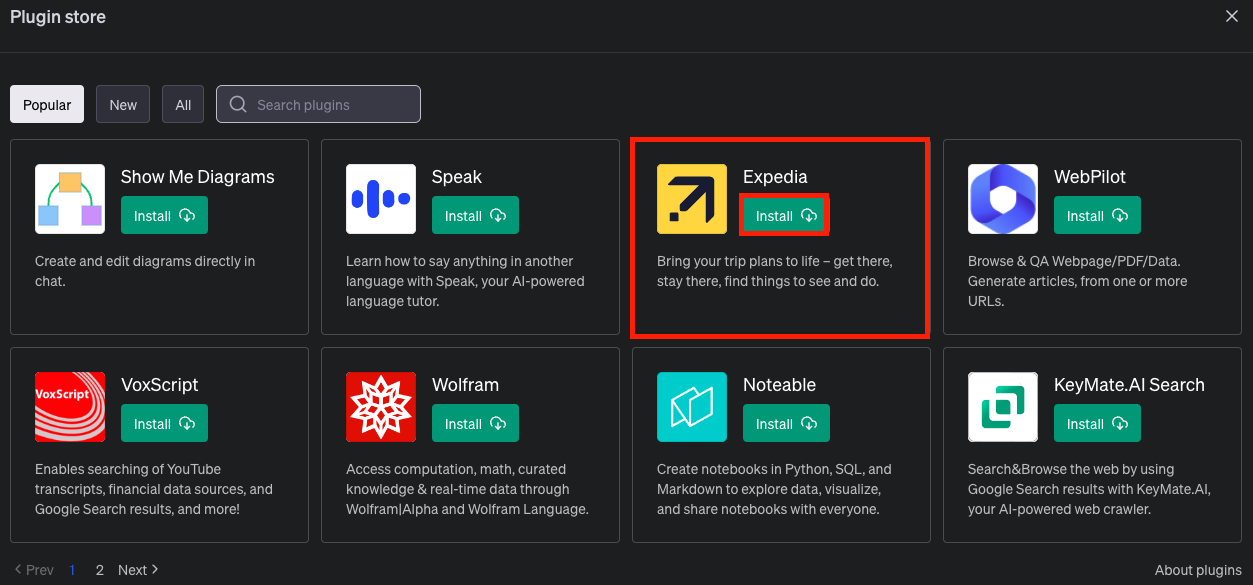Click the Noteable plugin title

point(779,385)
